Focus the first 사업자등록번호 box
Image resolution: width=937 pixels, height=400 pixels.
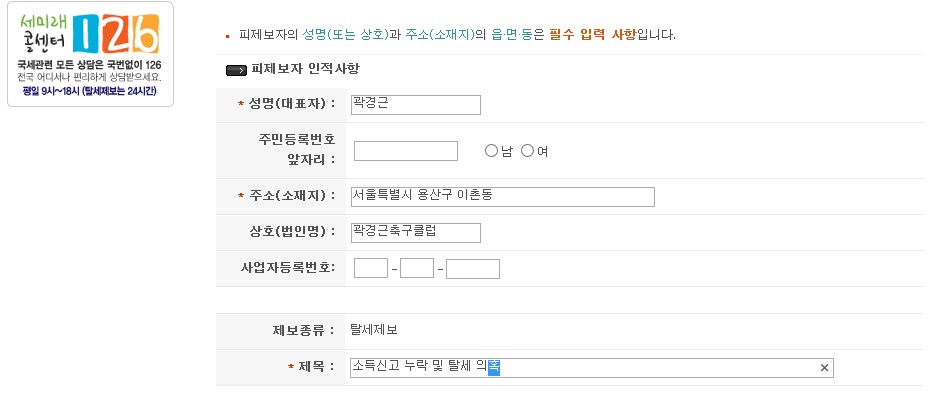pyautogui.click(x=370, y=268)
